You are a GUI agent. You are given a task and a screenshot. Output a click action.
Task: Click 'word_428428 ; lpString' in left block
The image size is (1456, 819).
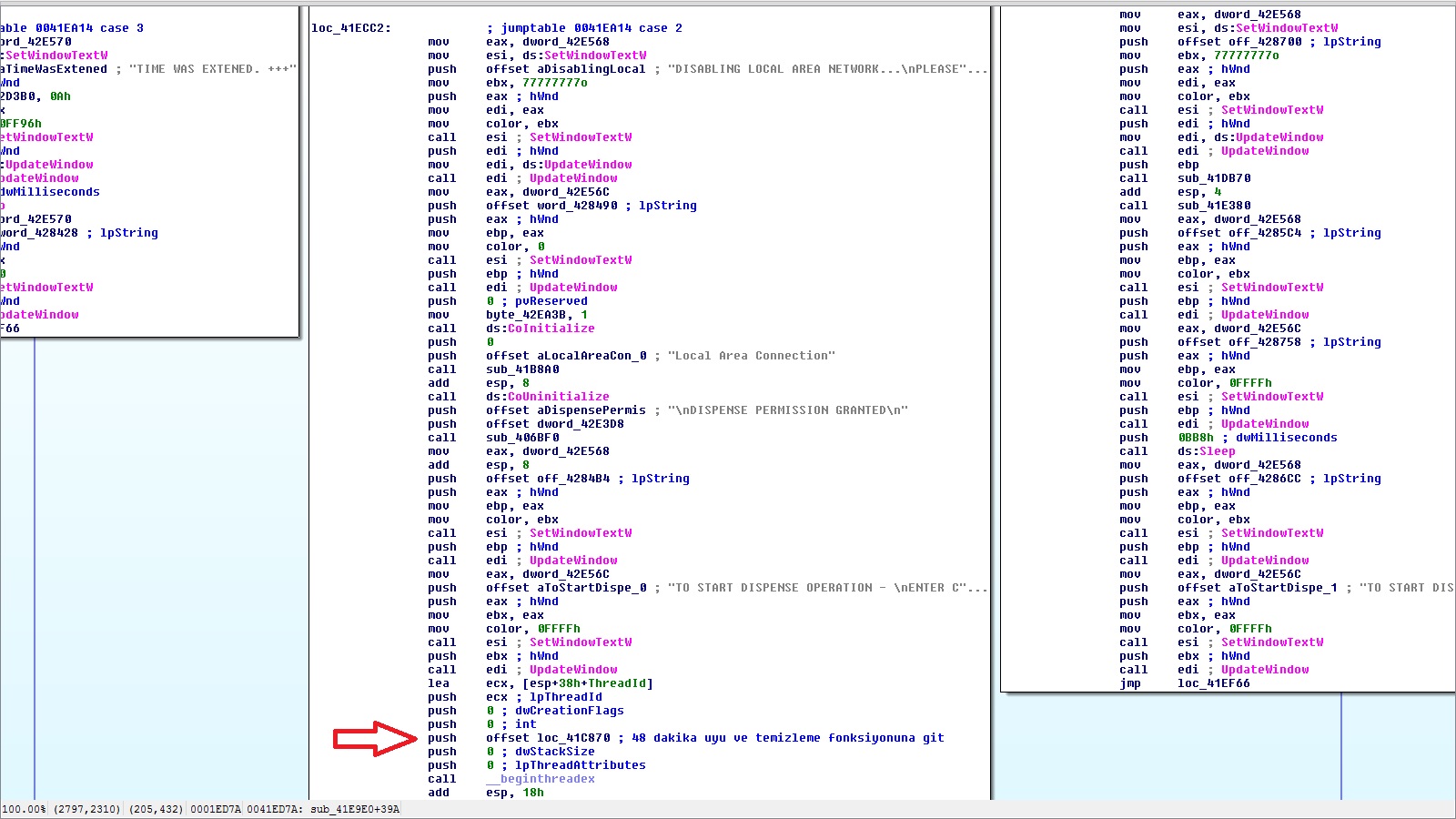[x=79, y=233]
